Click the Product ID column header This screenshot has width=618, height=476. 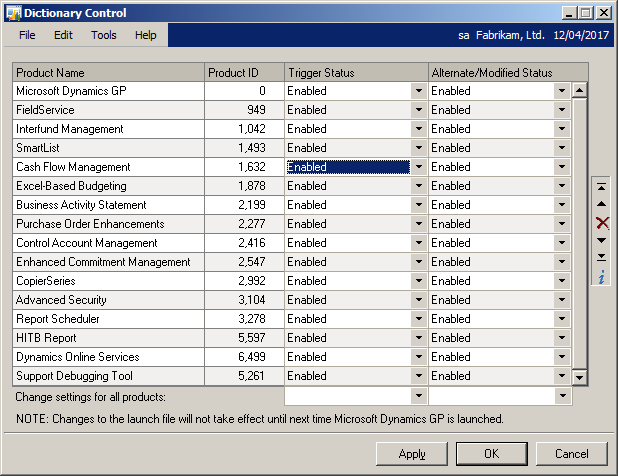click(244, 73)
